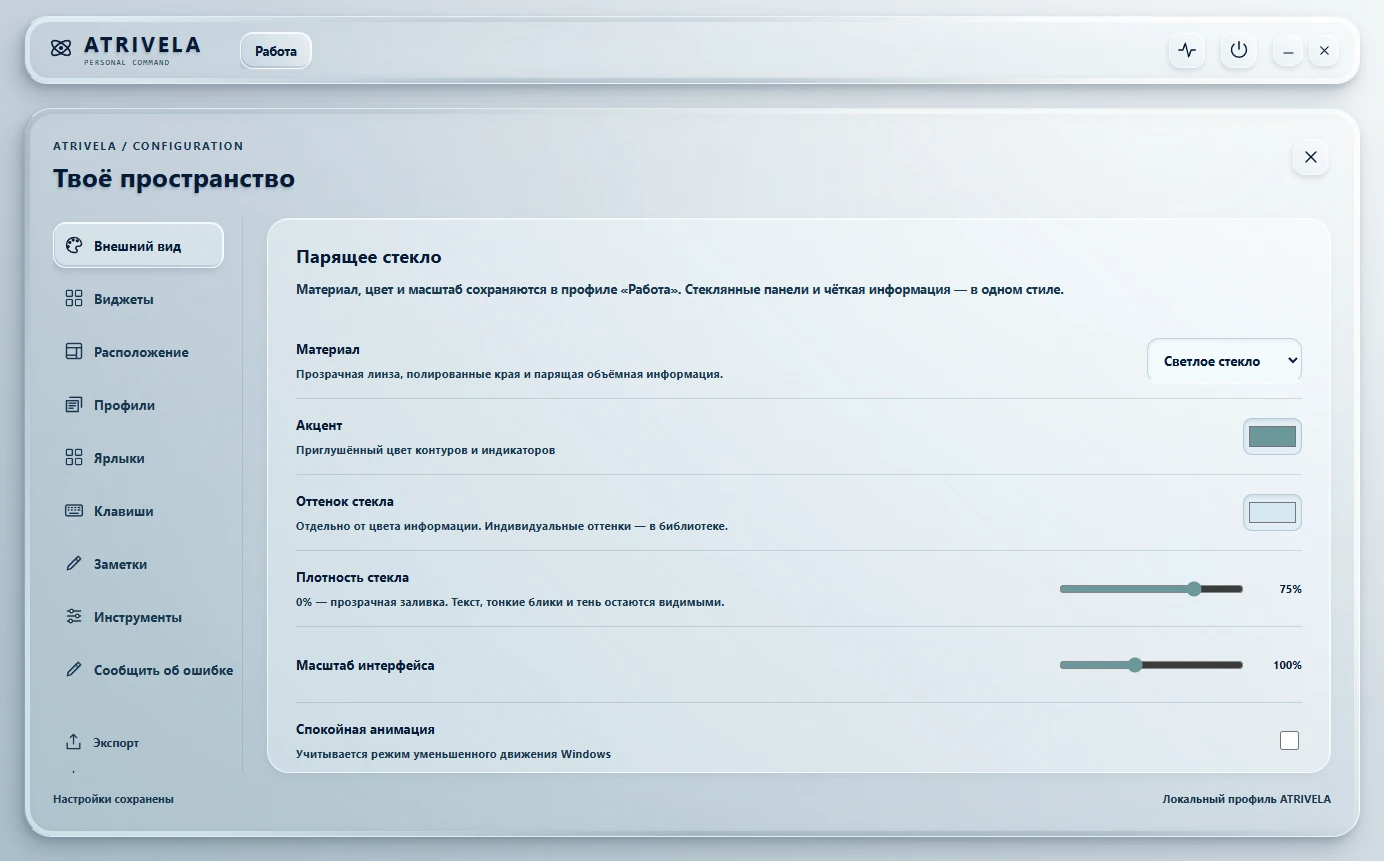Open the Акцент color swatch
Viewport: 1384px width, 861px height.
point(1272,437)
